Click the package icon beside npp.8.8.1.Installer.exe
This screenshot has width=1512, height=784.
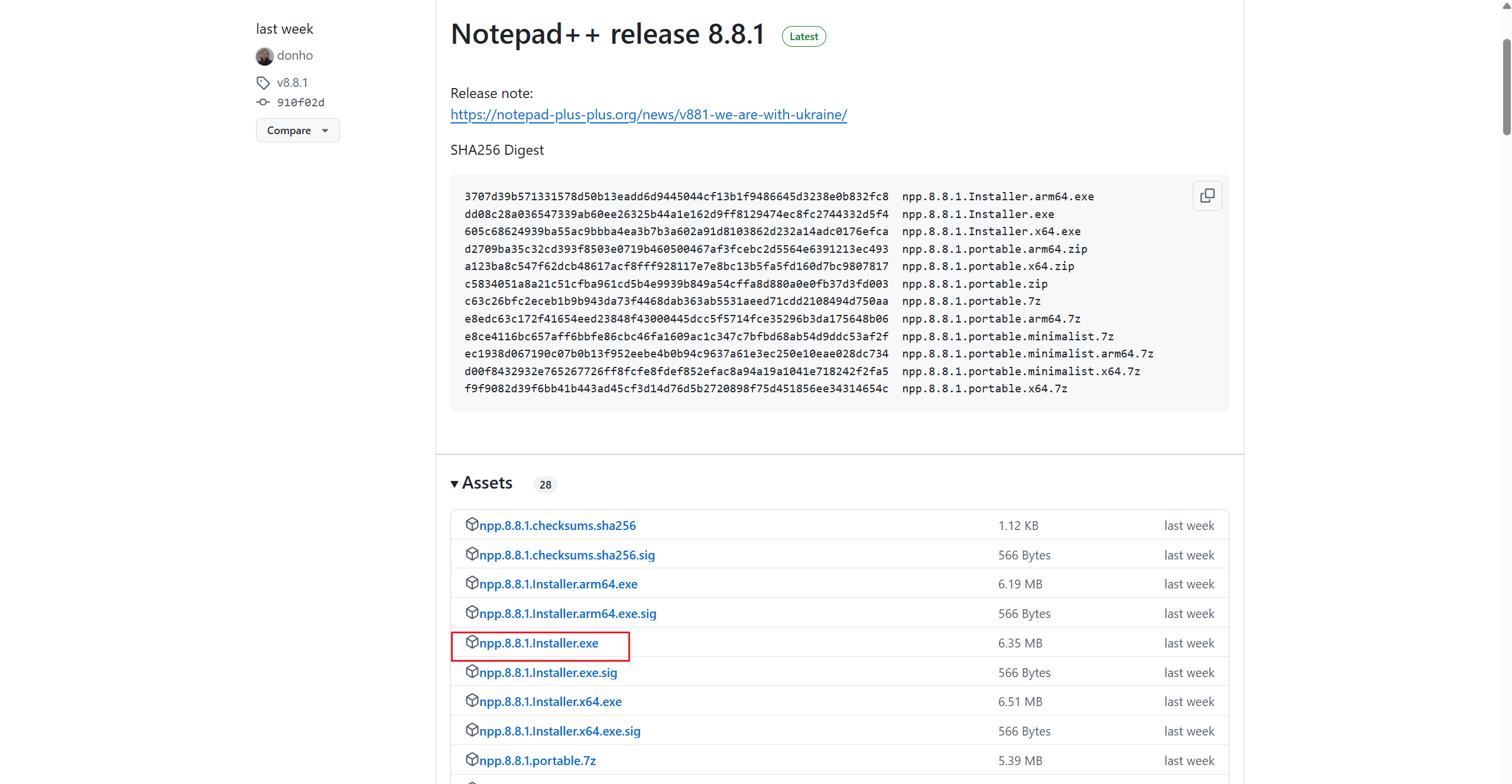coord(472,642)
